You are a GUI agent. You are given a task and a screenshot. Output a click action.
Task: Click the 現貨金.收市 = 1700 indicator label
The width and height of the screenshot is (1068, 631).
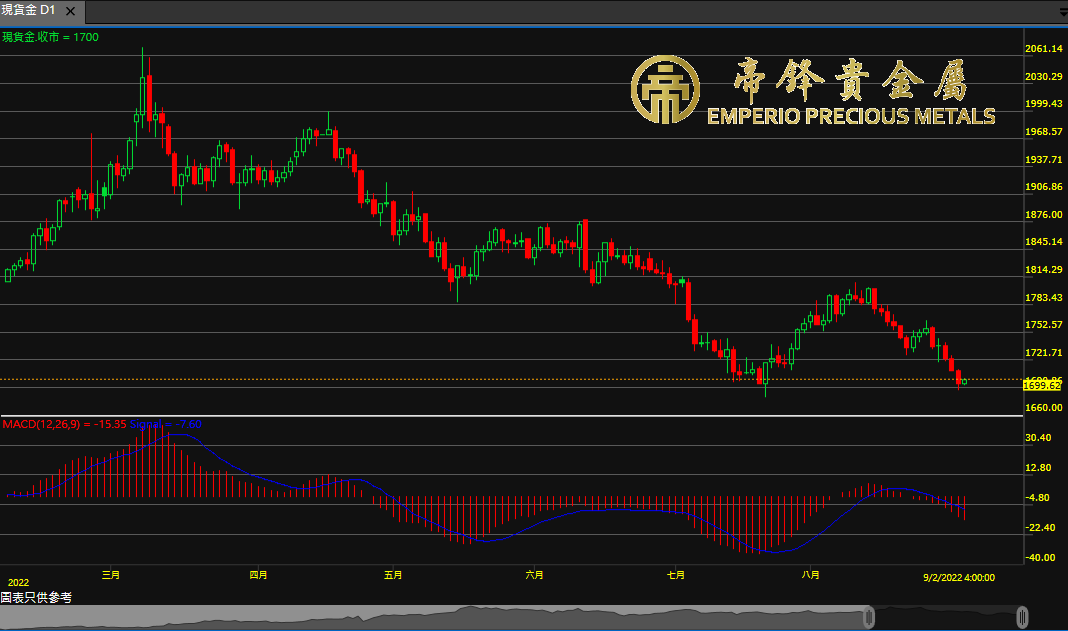50,37
